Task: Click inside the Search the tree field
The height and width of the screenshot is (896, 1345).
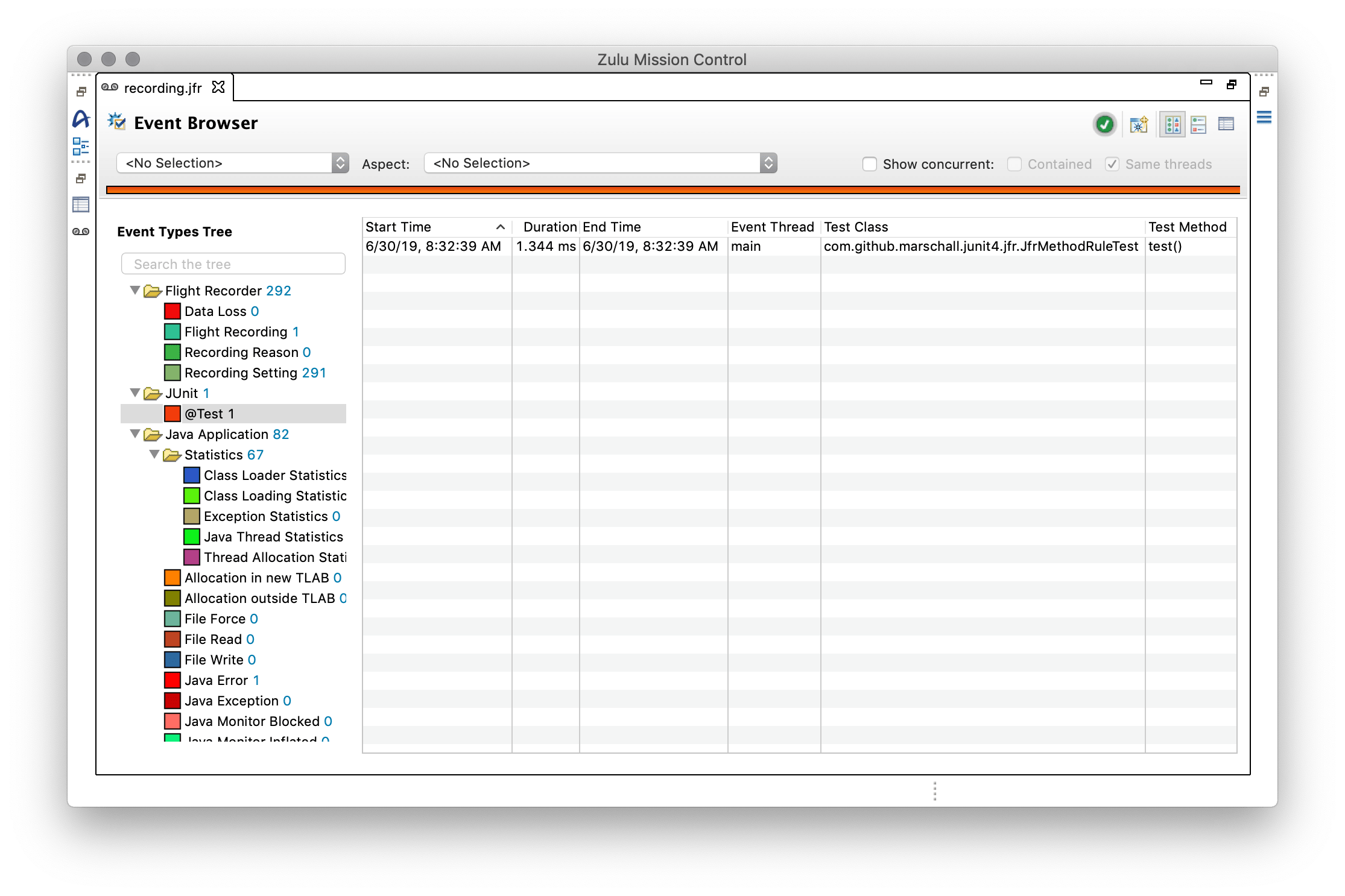Action: [233, 263]
